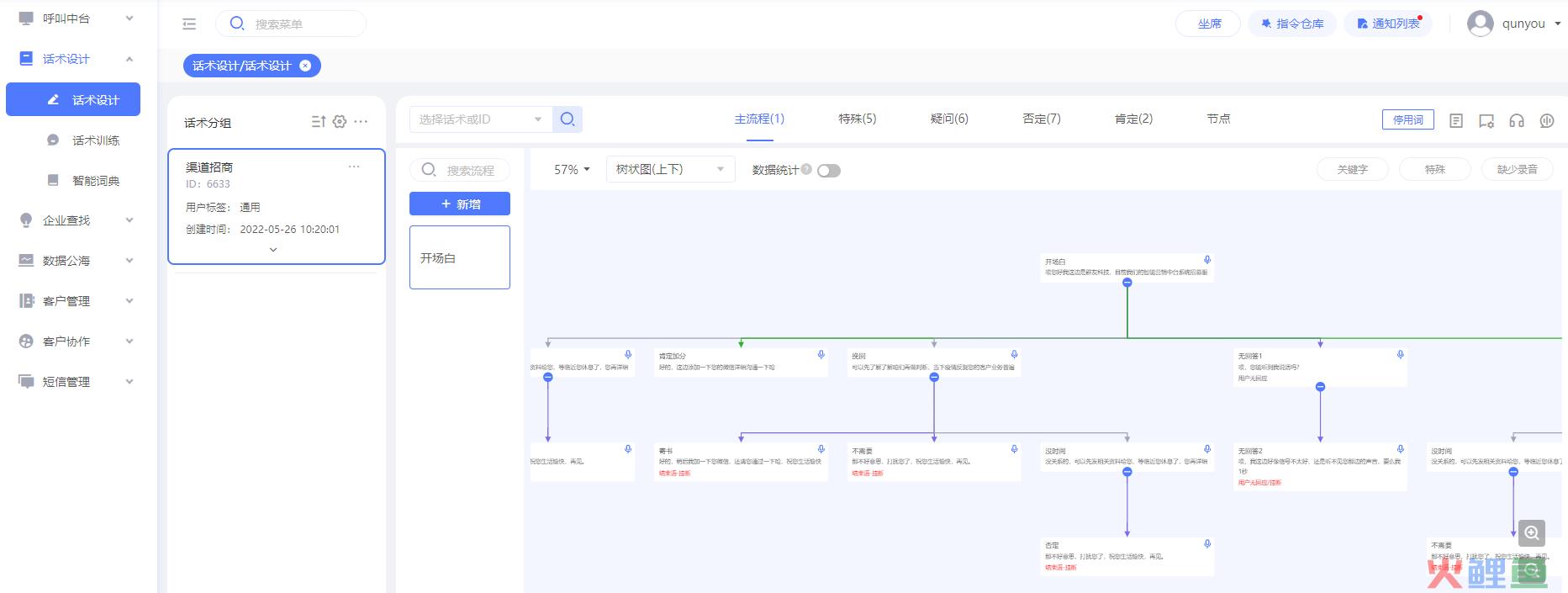Click the 特殊 filter pill on the canvas toolbar
This screenshot has height=593, width=1568.
[1435, 170]
